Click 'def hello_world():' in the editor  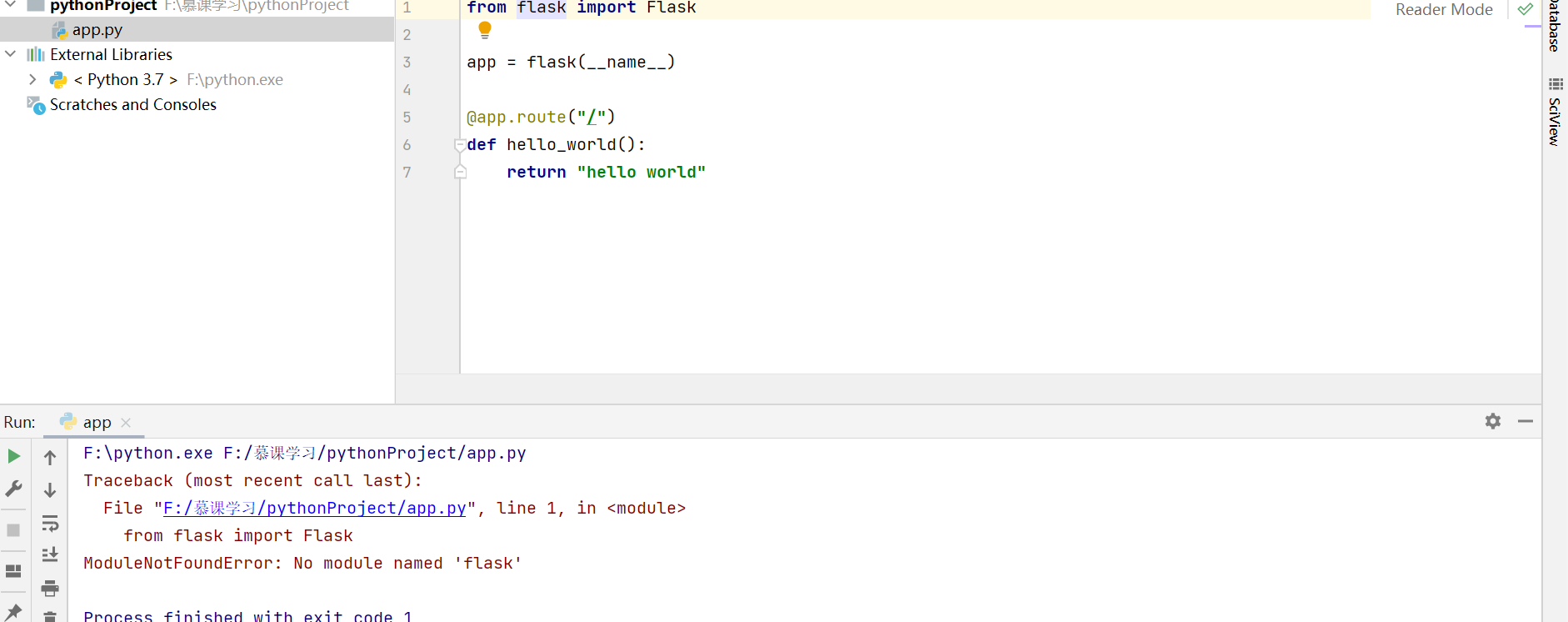click(x=556, y=144)
